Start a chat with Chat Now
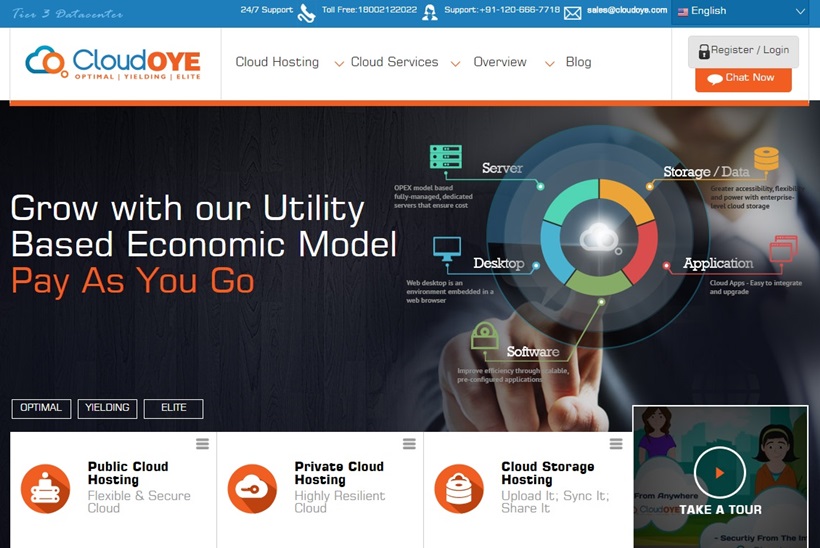 (743, 79)
